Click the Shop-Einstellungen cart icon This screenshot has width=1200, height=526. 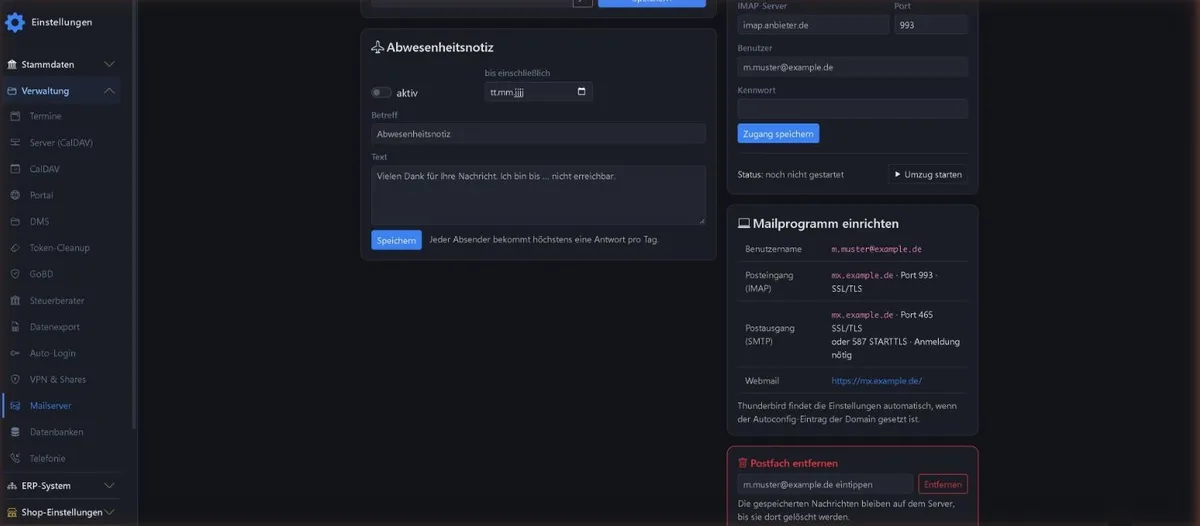12,512
